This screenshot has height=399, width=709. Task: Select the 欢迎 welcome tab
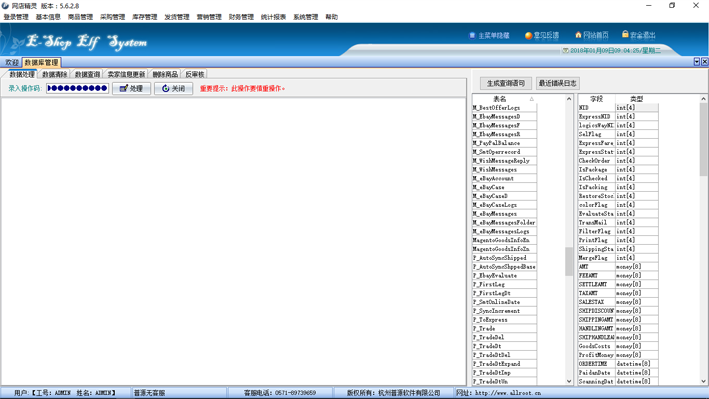click(x=12, y=62)
